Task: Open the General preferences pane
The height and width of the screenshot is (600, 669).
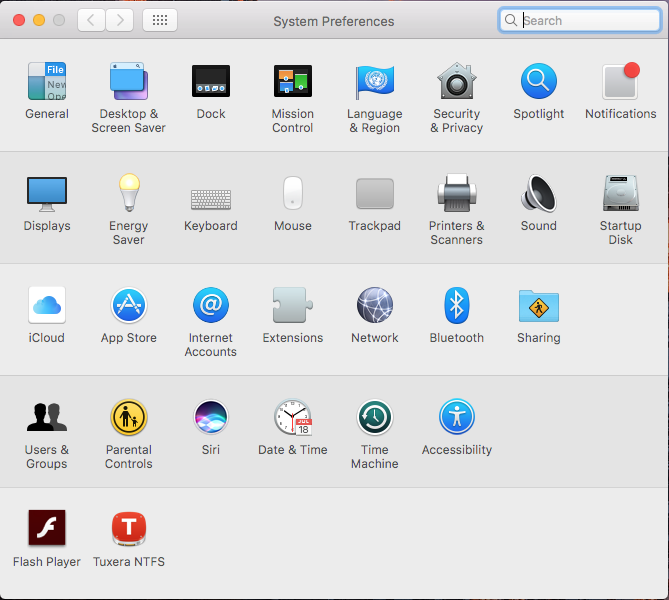Action: pyautogui.click(x=47, y=82)
